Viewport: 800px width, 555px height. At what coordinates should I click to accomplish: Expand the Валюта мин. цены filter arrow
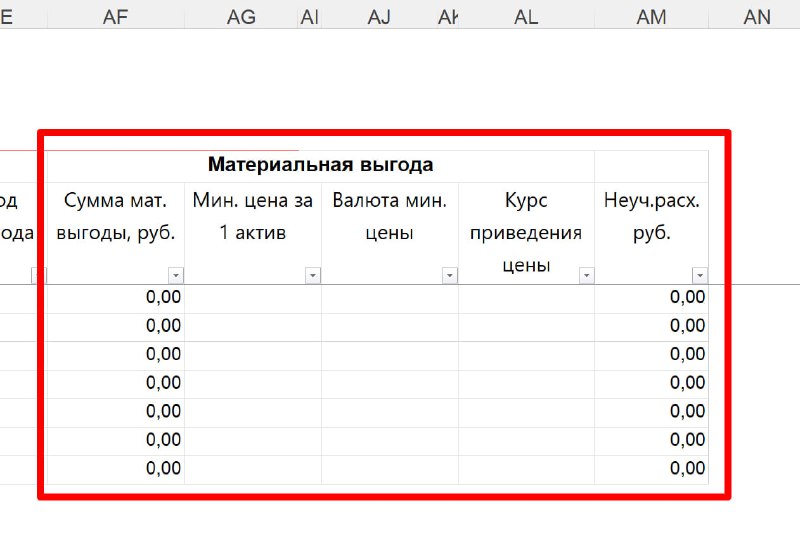pos(450,275)
